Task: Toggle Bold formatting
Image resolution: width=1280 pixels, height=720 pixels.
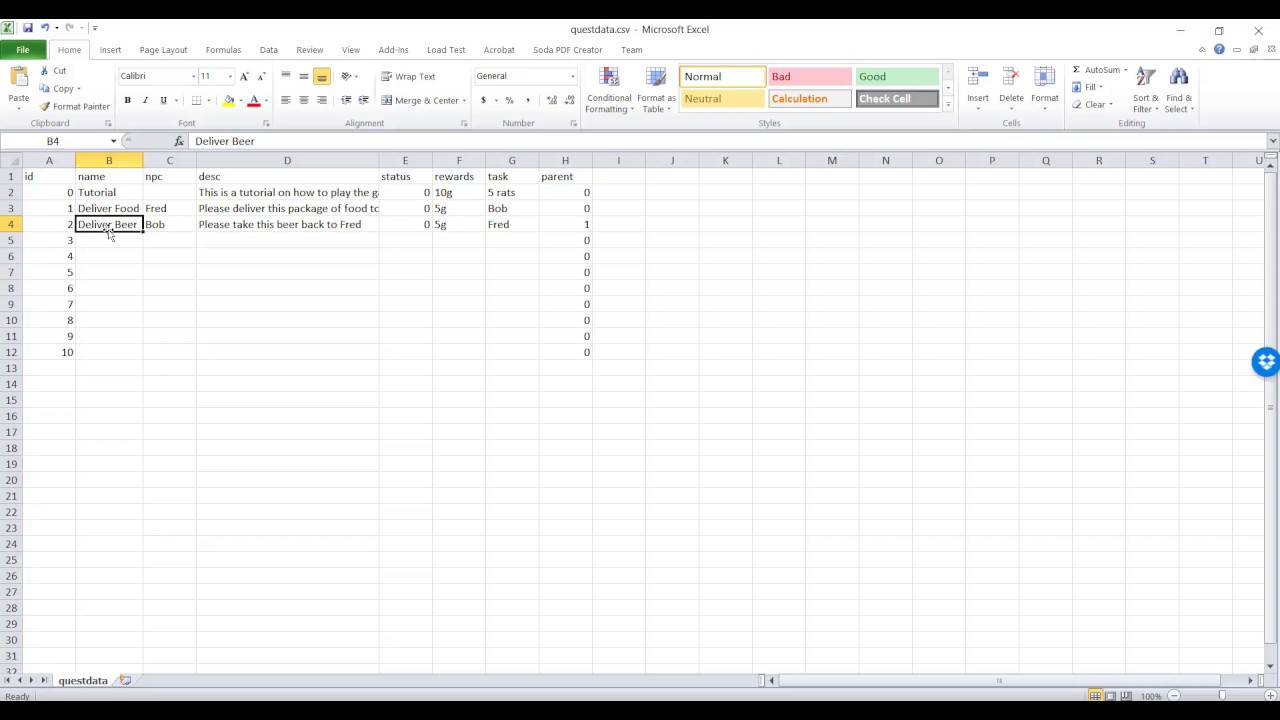Action: click(x=127, y=100)
